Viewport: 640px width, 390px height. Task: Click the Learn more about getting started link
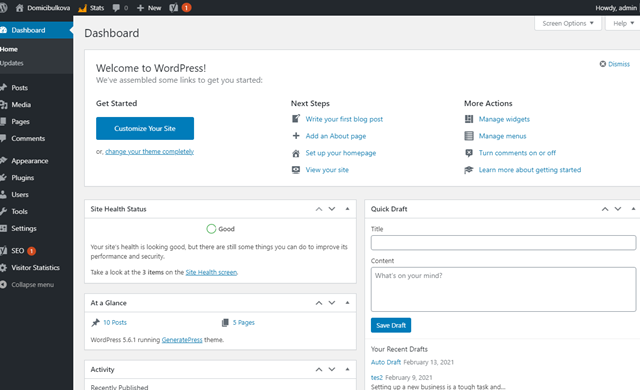pyautogui.click(x=530, y=170)
